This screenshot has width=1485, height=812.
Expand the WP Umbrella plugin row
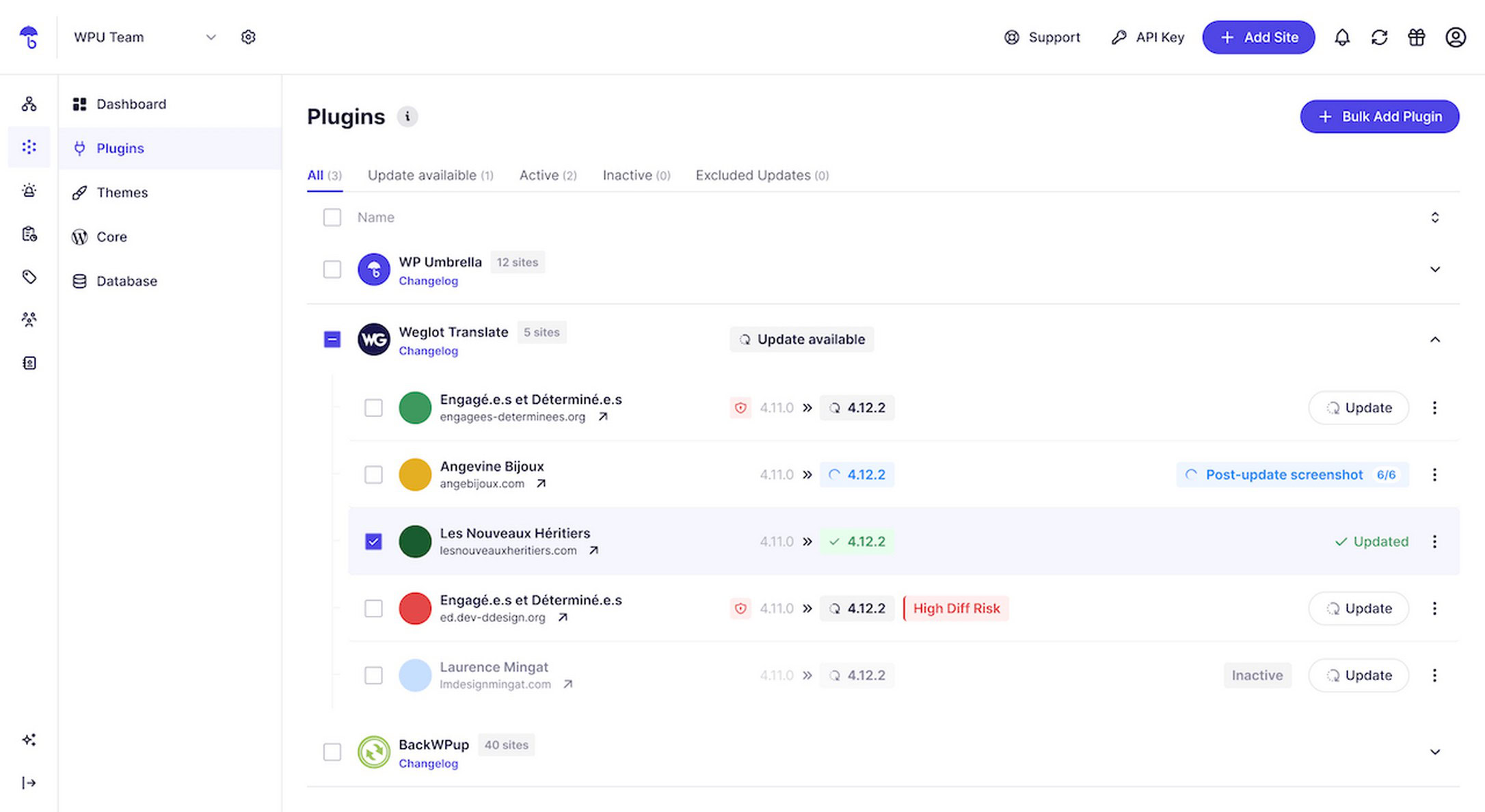1435,269
